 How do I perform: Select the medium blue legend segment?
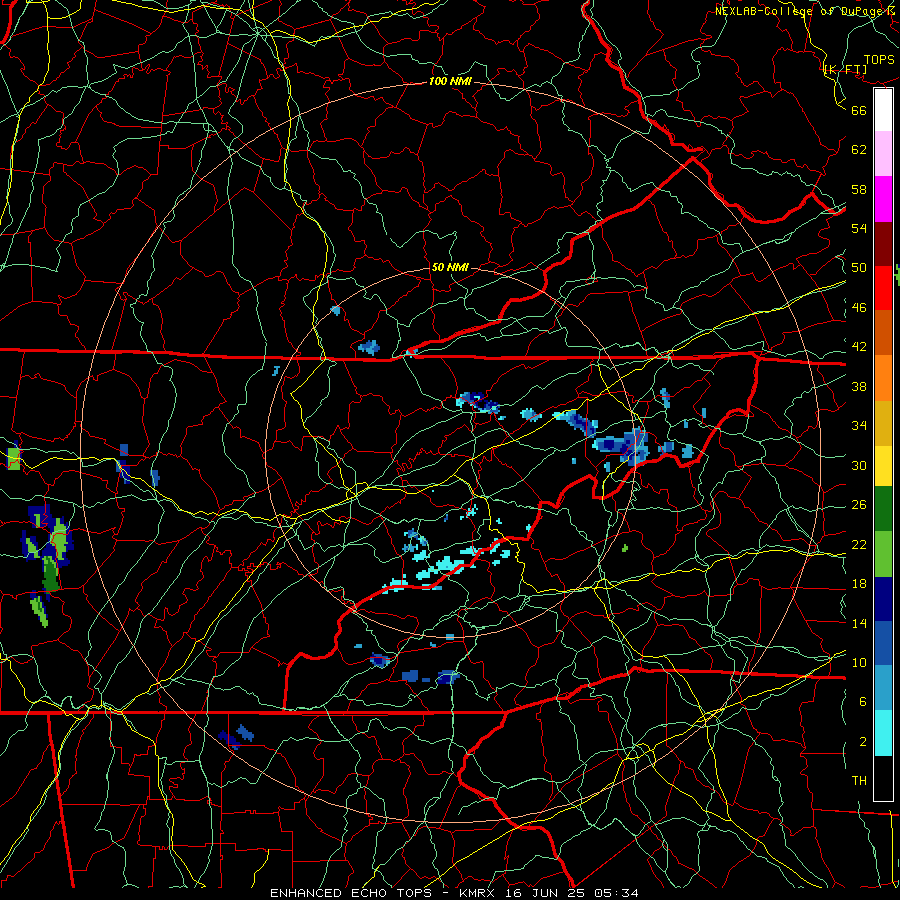[883, 643]
